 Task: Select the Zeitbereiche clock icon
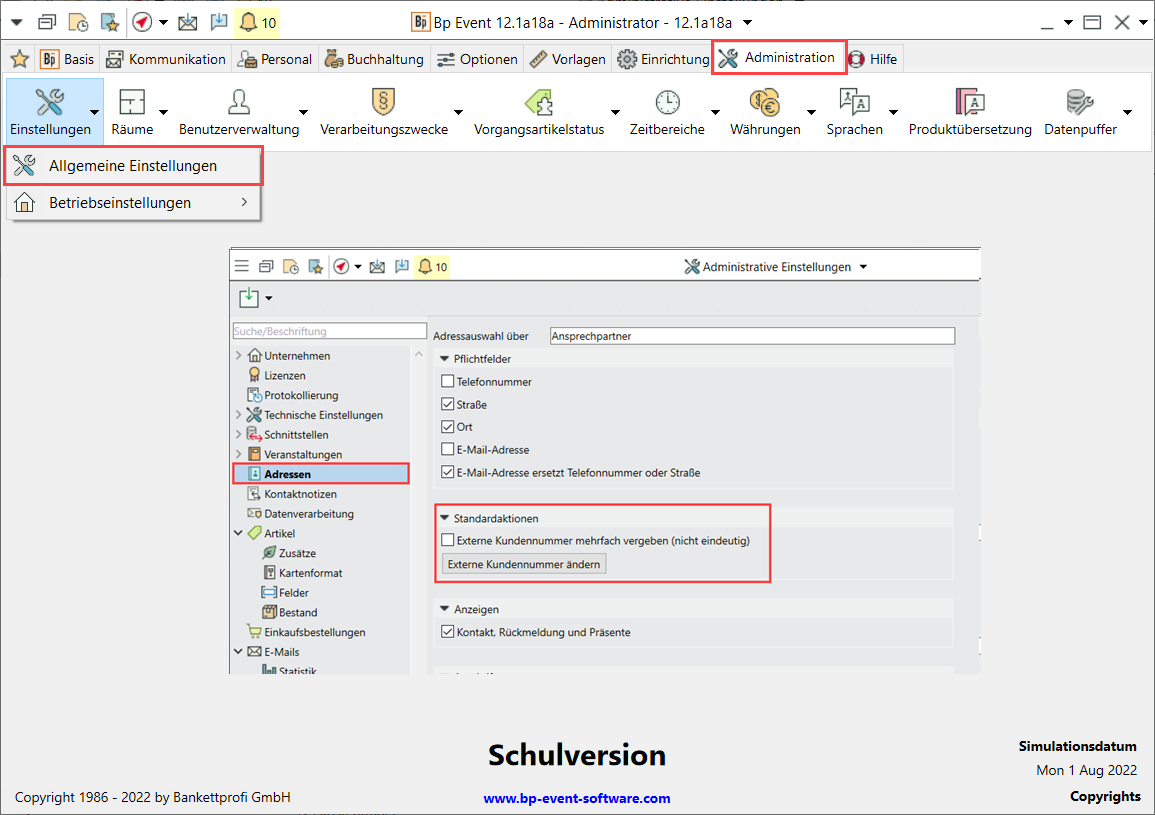667,102
